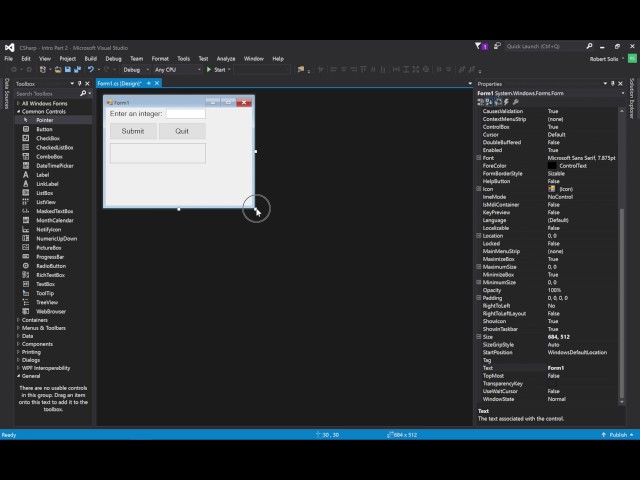Click the Text property value Form1
This screenshot has height=480, width=640.
556,368
